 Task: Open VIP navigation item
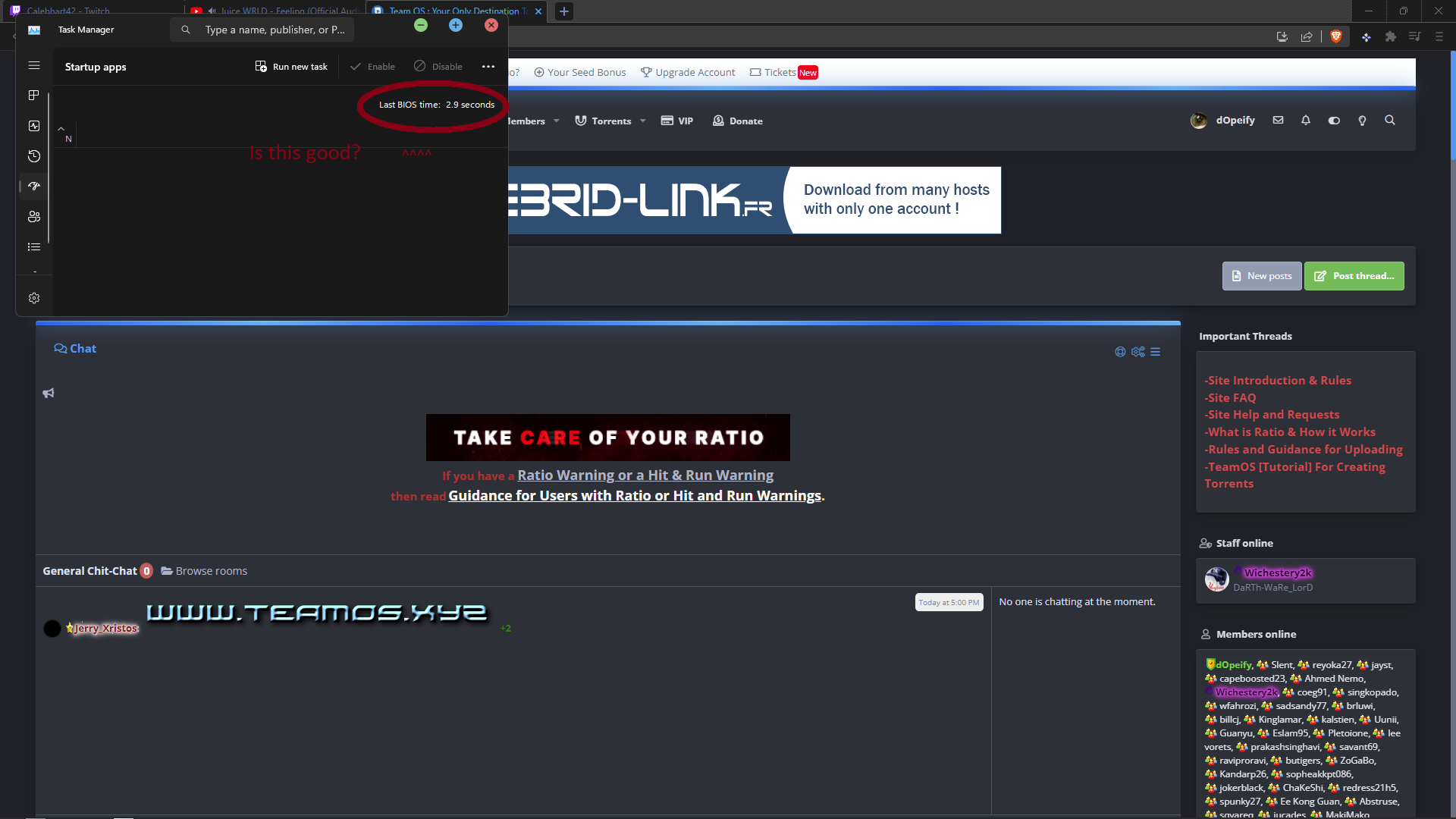click(x=677, y=121)
